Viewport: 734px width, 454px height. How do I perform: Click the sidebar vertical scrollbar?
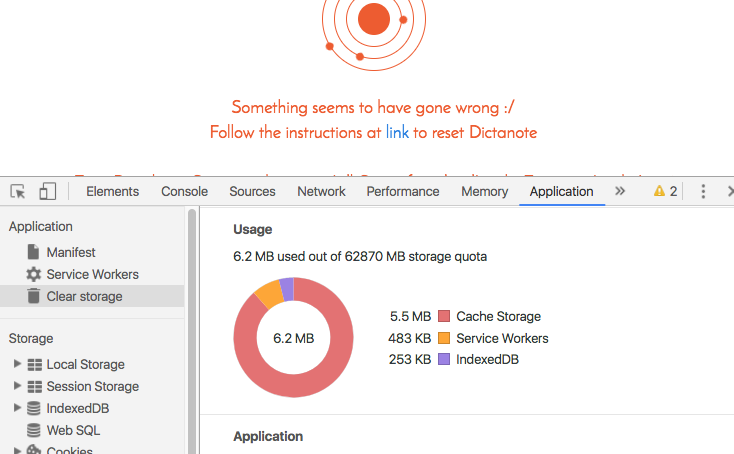point(192,331)
